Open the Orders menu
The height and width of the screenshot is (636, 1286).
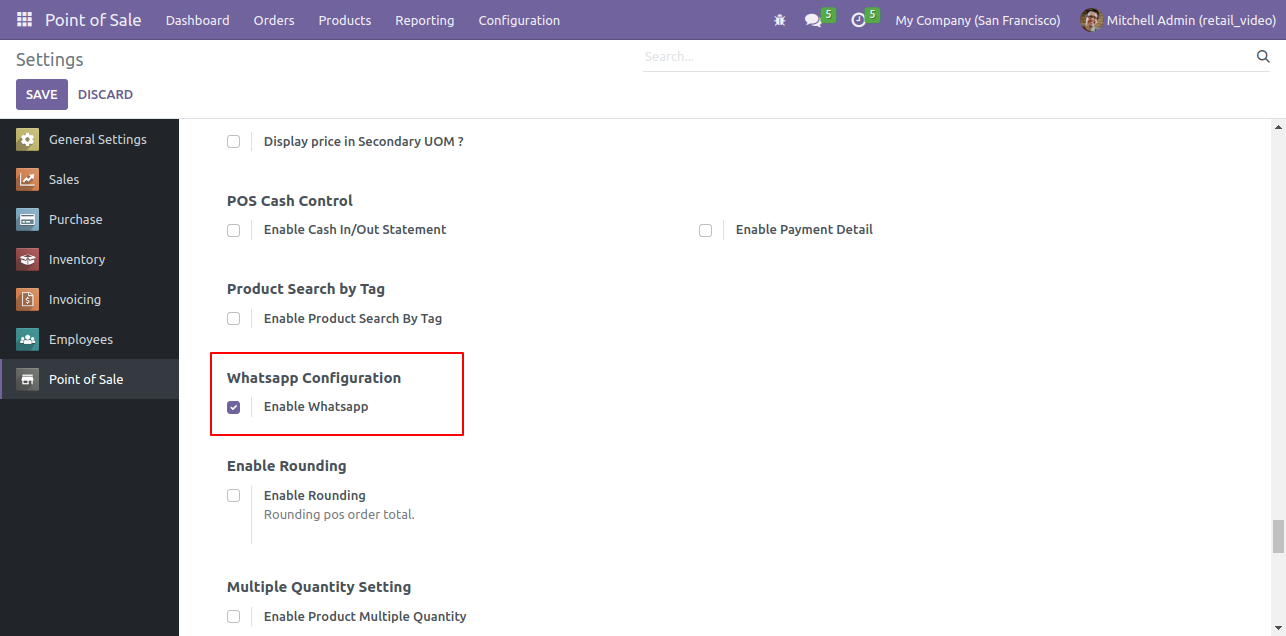tap(274, 20)
